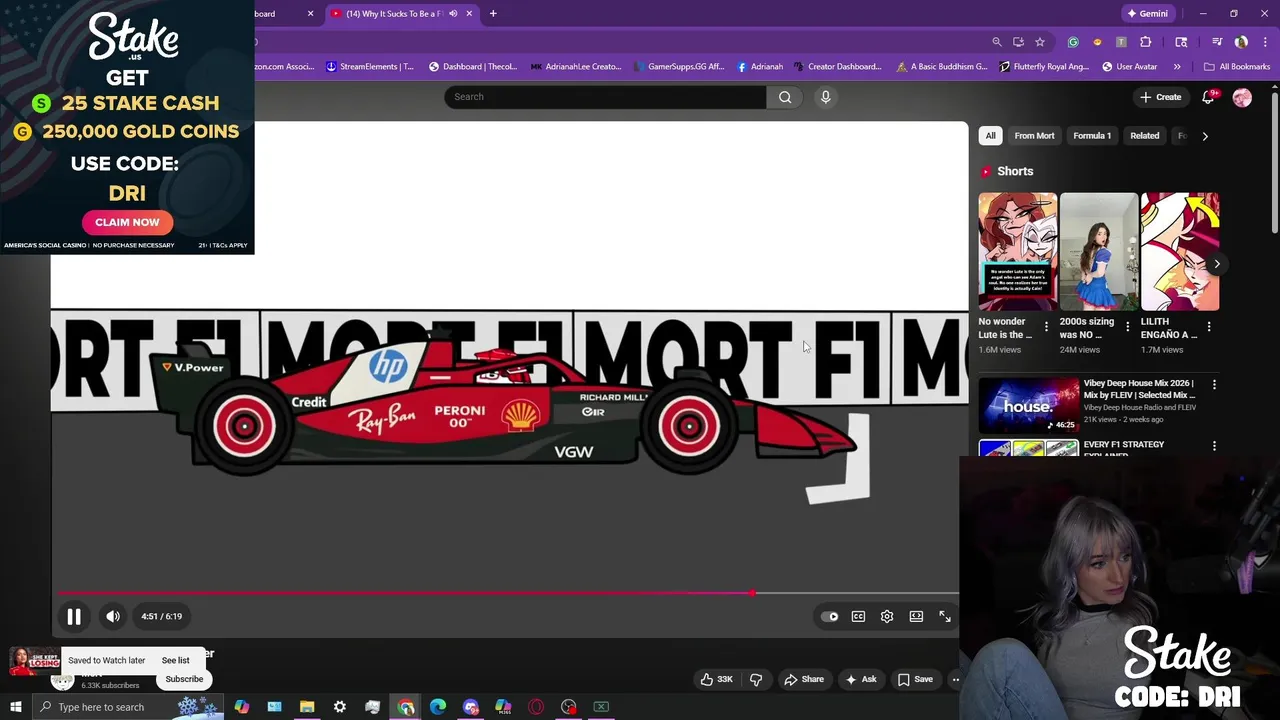
Task: Toggle the autoplay switch in player
Action: (830, 617)
